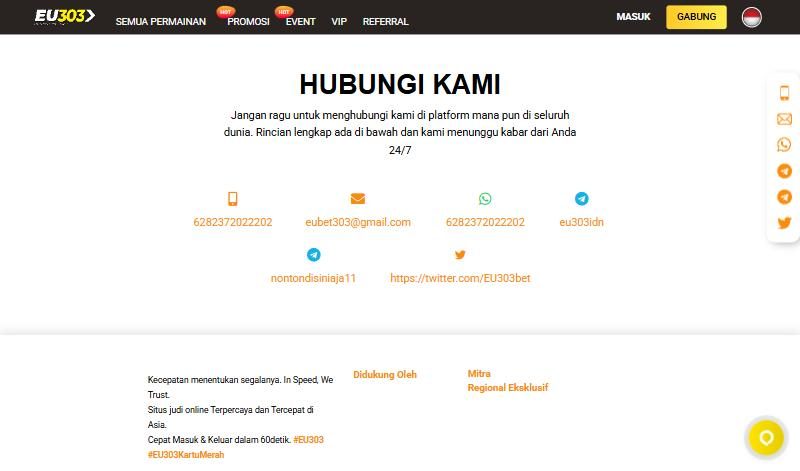Screen dimensions: 800x471
Task: Click the yellow Gabung button
Action: [696, 17]
